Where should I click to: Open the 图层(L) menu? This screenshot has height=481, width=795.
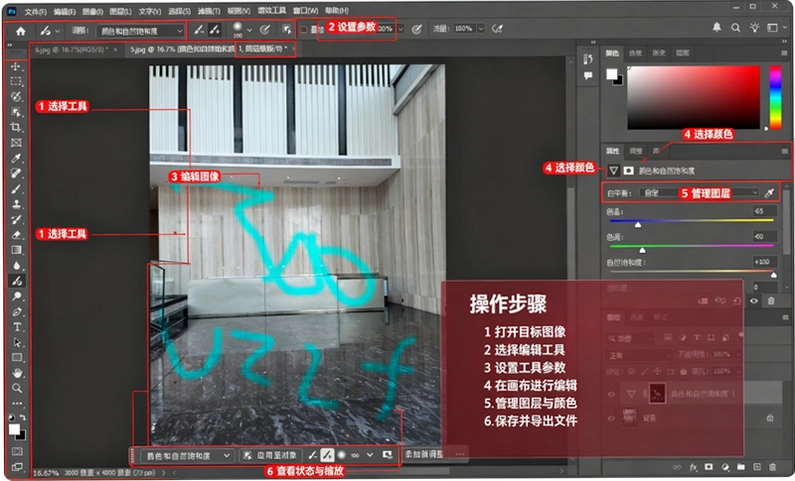[x=120, y=11]
